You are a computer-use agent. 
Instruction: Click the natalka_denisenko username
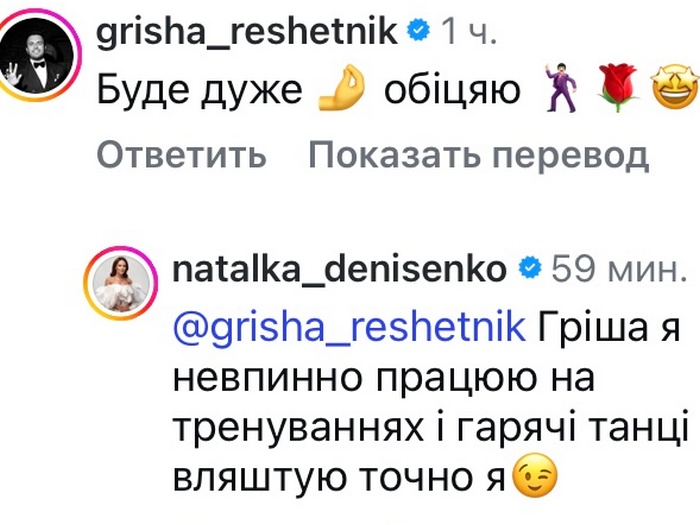pos(339,269)
